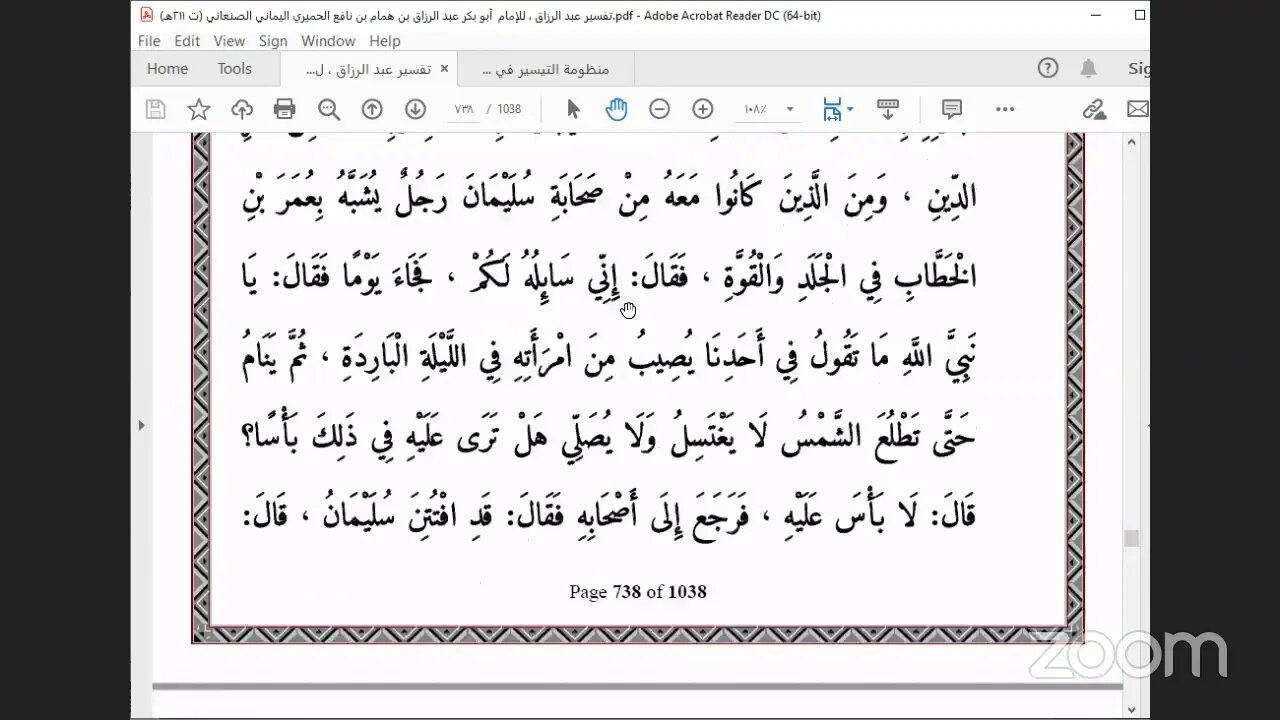Open the notifications bell
Image resolution: width=1280 pixels, height=720 pixels.
click(1089, 68)
